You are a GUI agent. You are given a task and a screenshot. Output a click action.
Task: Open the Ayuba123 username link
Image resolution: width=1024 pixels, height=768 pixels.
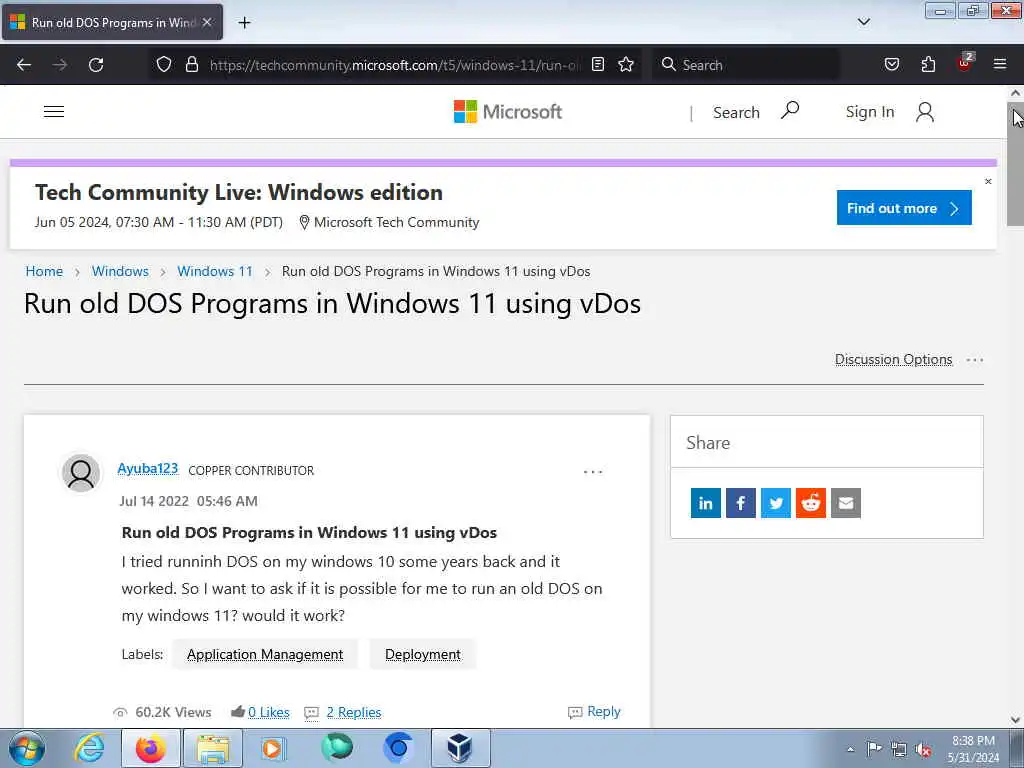(x=148, y=468)
